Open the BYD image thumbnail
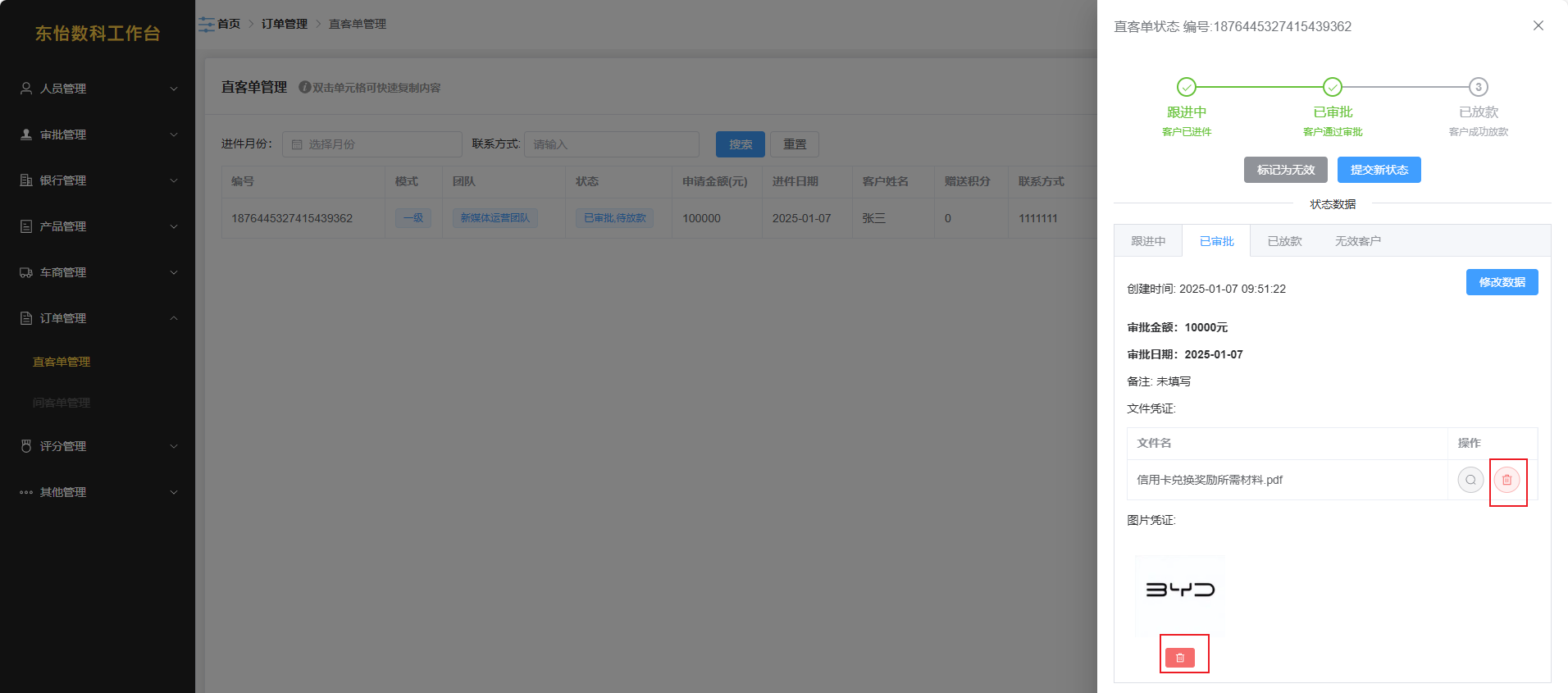Viewport: 1568px width, 693px height. (x=1179, y=590)
